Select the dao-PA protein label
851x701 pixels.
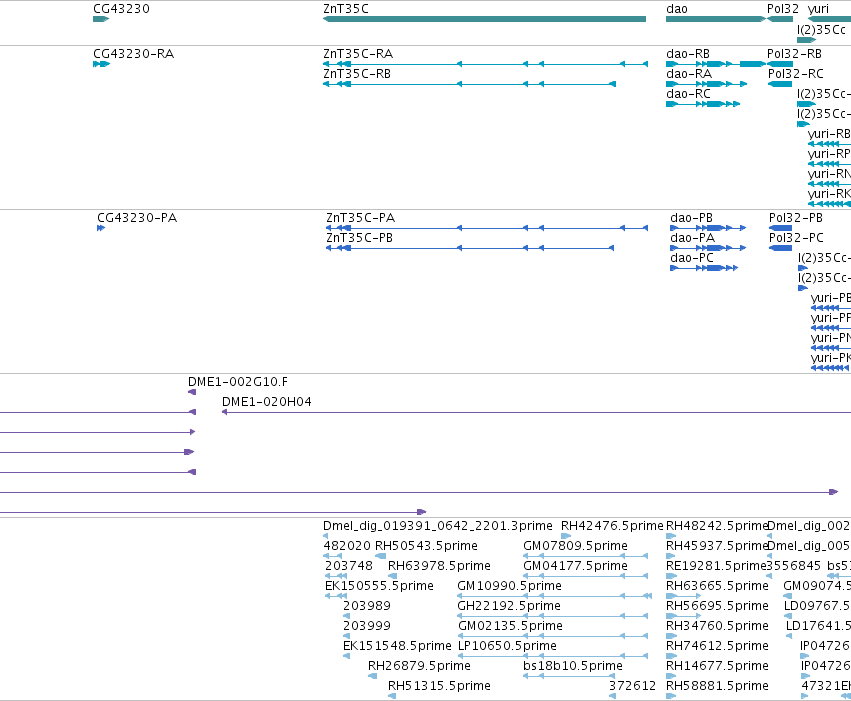click(x=693, y=238)
